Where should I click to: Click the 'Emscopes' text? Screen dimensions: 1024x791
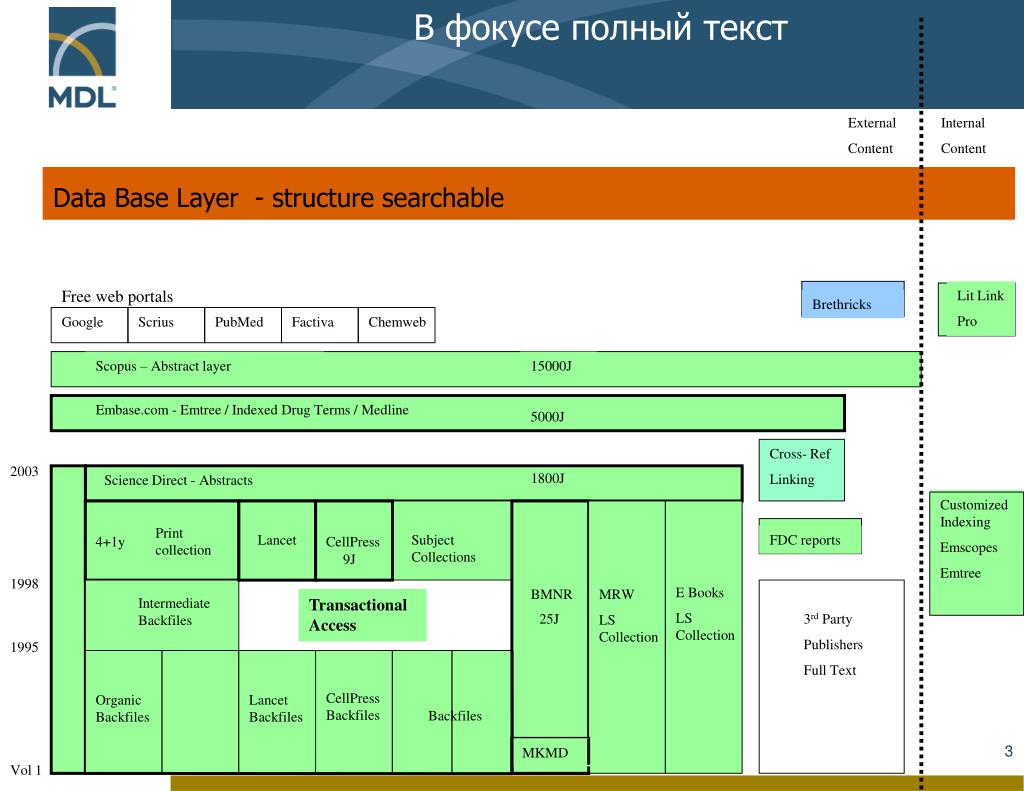(968, 547)
